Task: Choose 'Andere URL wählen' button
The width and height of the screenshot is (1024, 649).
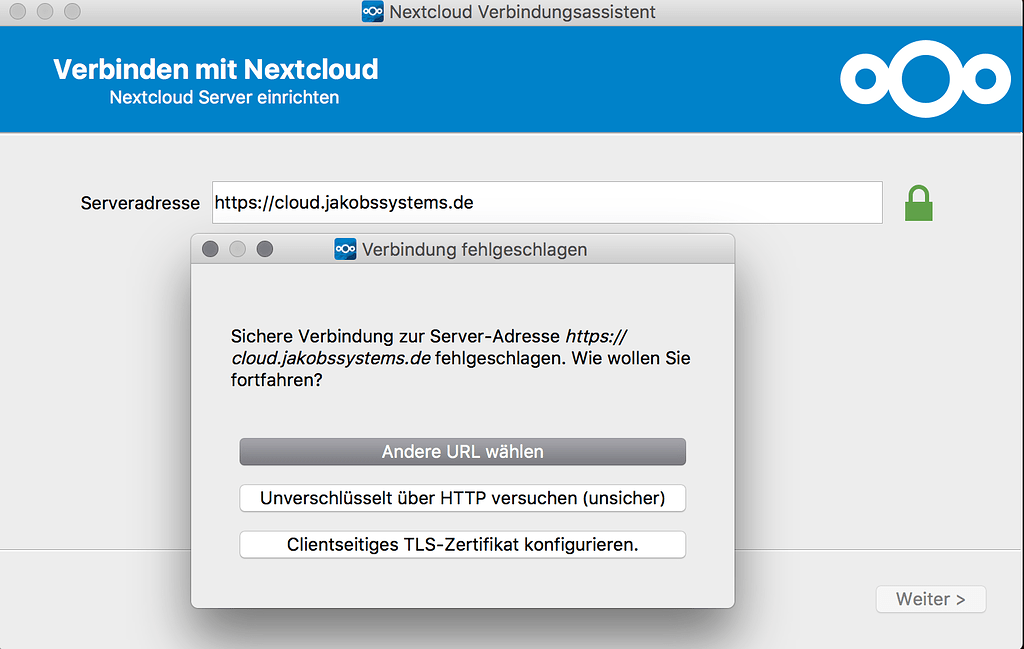Action: point(462,452)
